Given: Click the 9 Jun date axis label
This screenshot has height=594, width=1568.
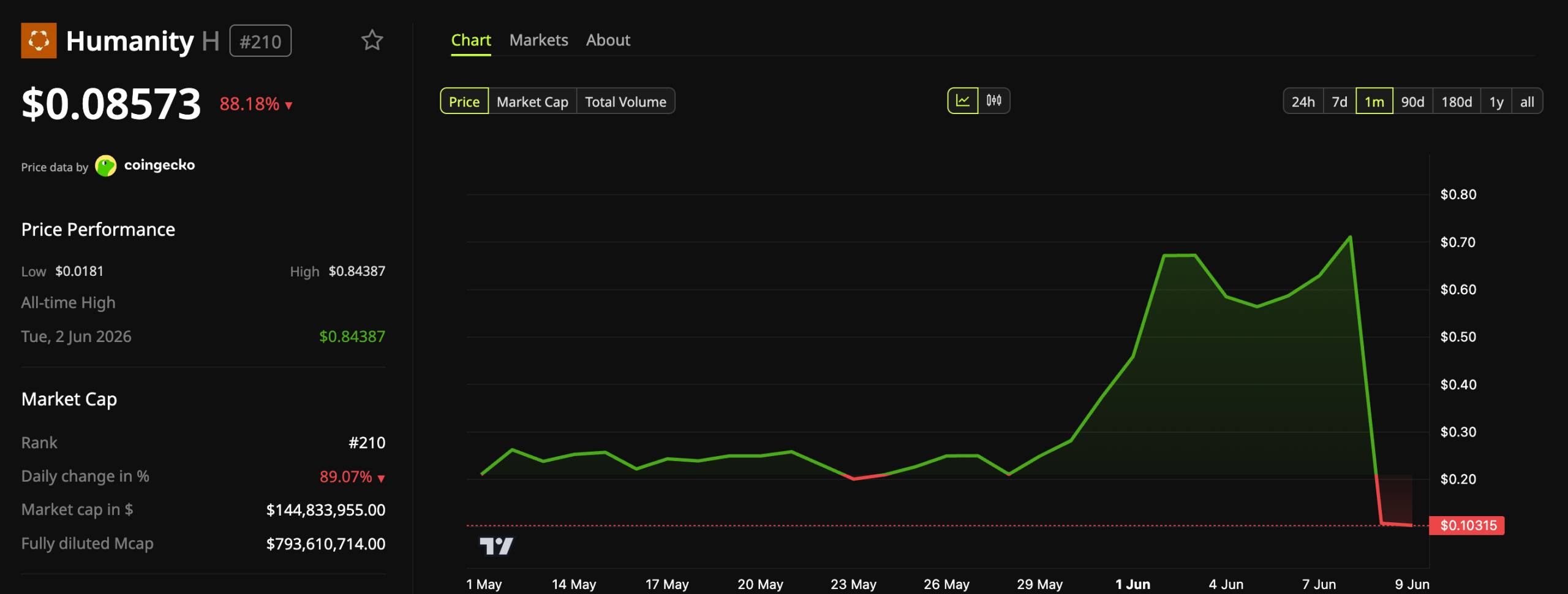Looking at the screenshot, I should [1412, 584].
